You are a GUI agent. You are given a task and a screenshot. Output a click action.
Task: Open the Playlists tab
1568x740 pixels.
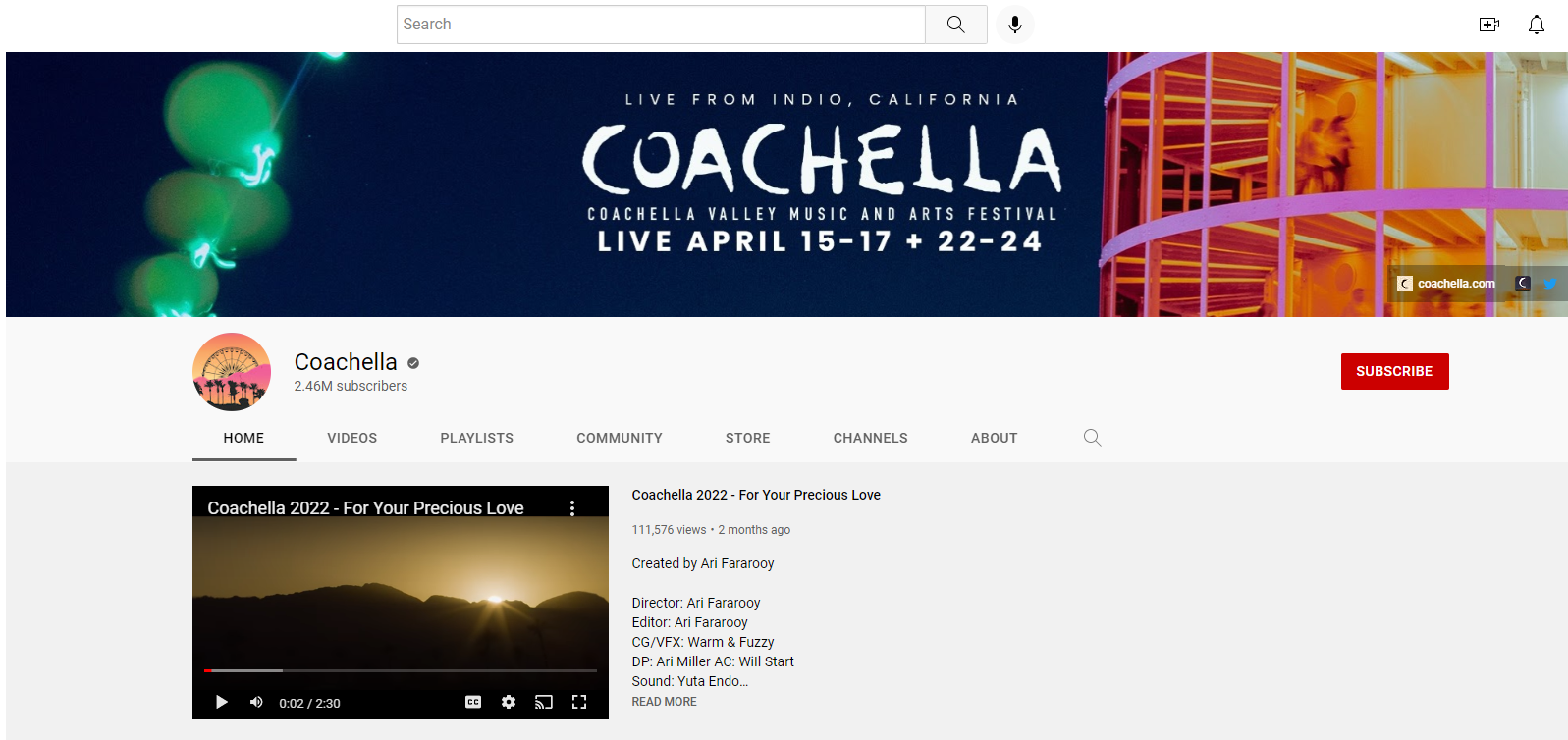[477, 438]
